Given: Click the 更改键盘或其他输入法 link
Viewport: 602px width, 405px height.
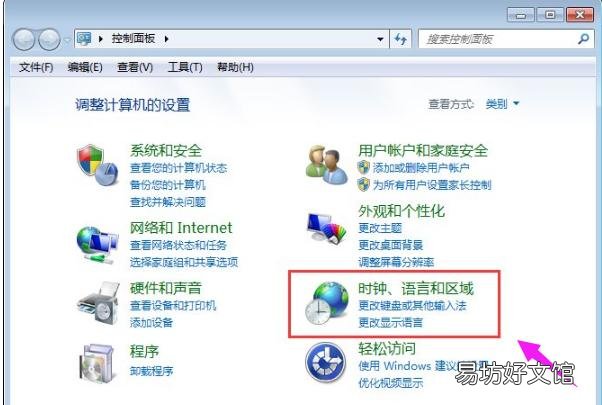Looking at the screenshot, I should [412, 306].
